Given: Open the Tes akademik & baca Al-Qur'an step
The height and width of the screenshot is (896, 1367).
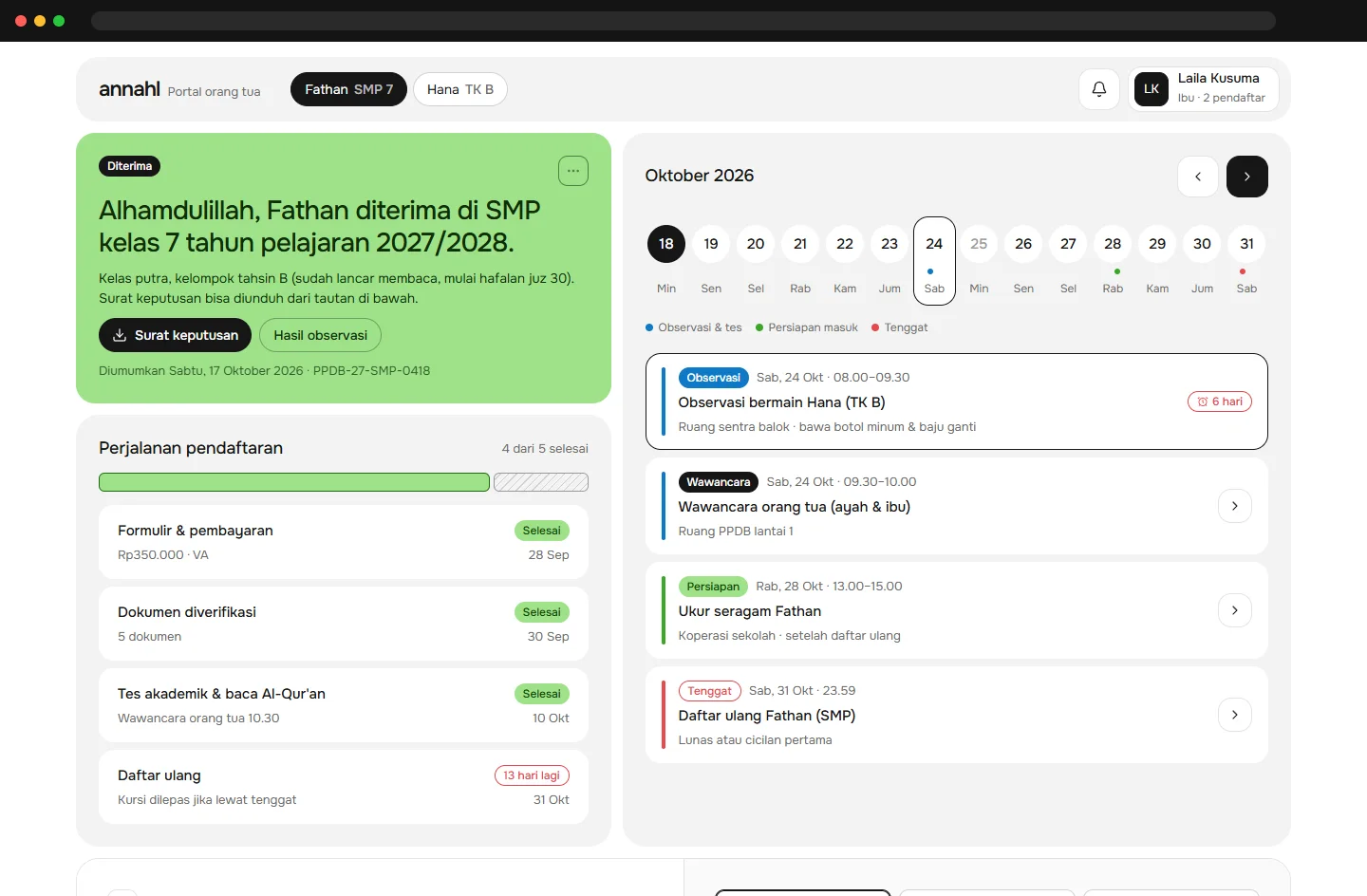Looking at the screenshot, I should [x=344, y=705].
